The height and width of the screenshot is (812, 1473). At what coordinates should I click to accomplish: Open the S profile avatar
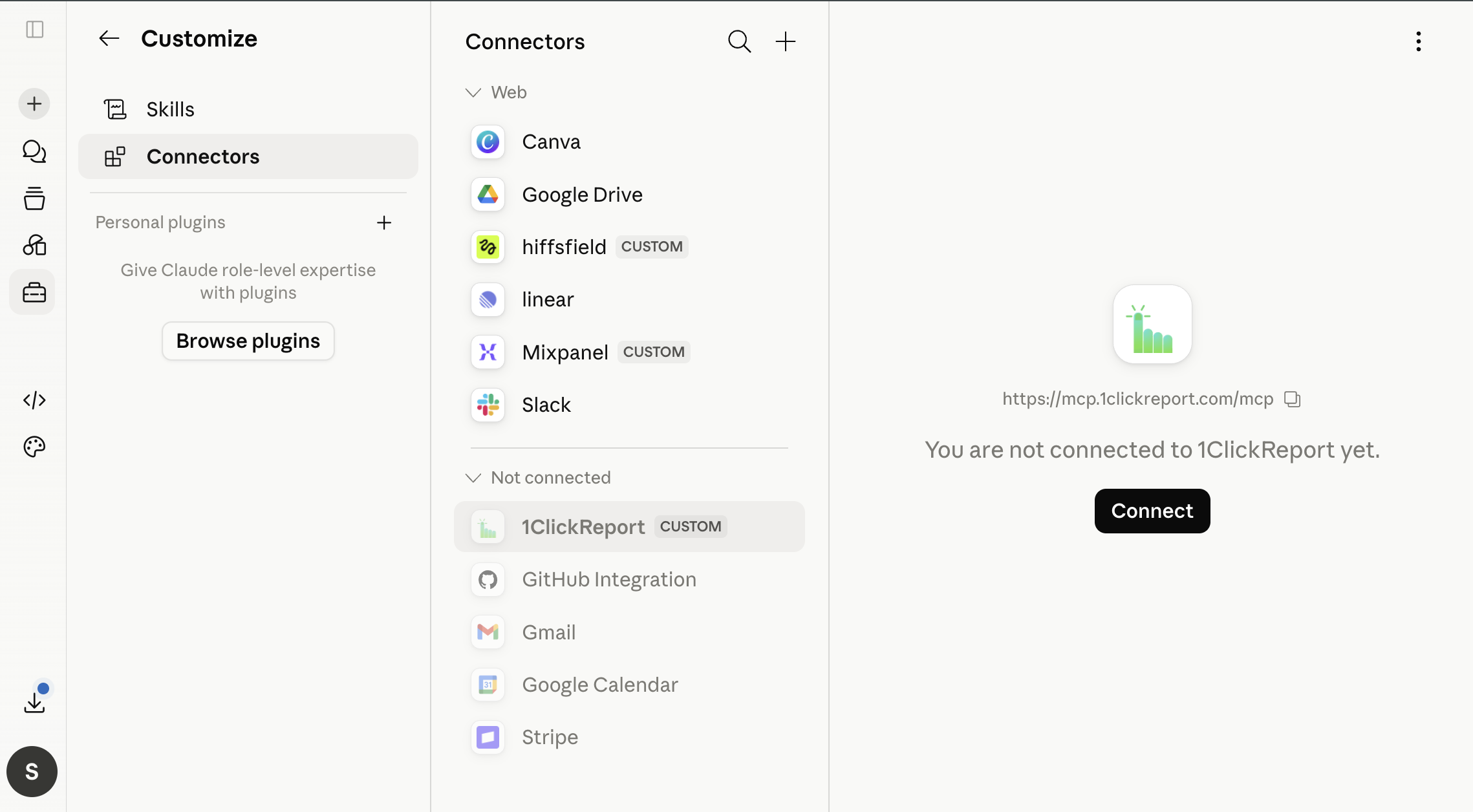32,771
